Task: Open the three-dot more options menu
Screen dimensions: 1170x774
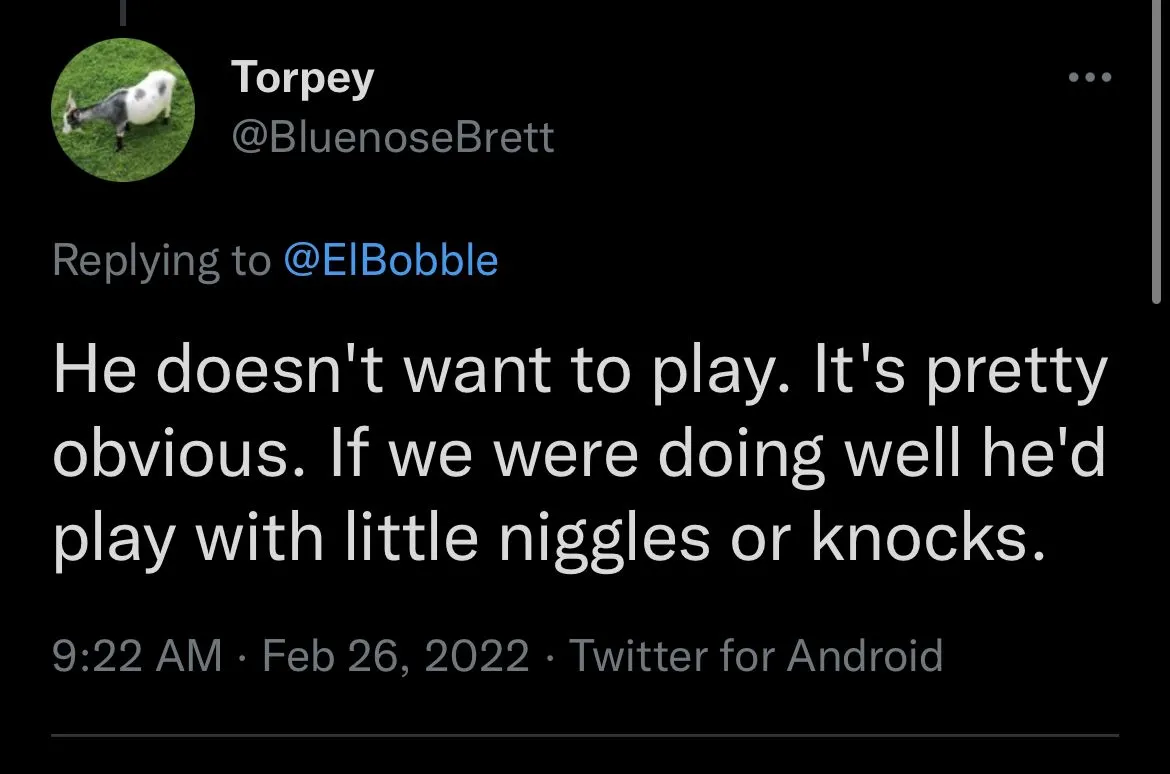Action: click(x=1089, y=78)
